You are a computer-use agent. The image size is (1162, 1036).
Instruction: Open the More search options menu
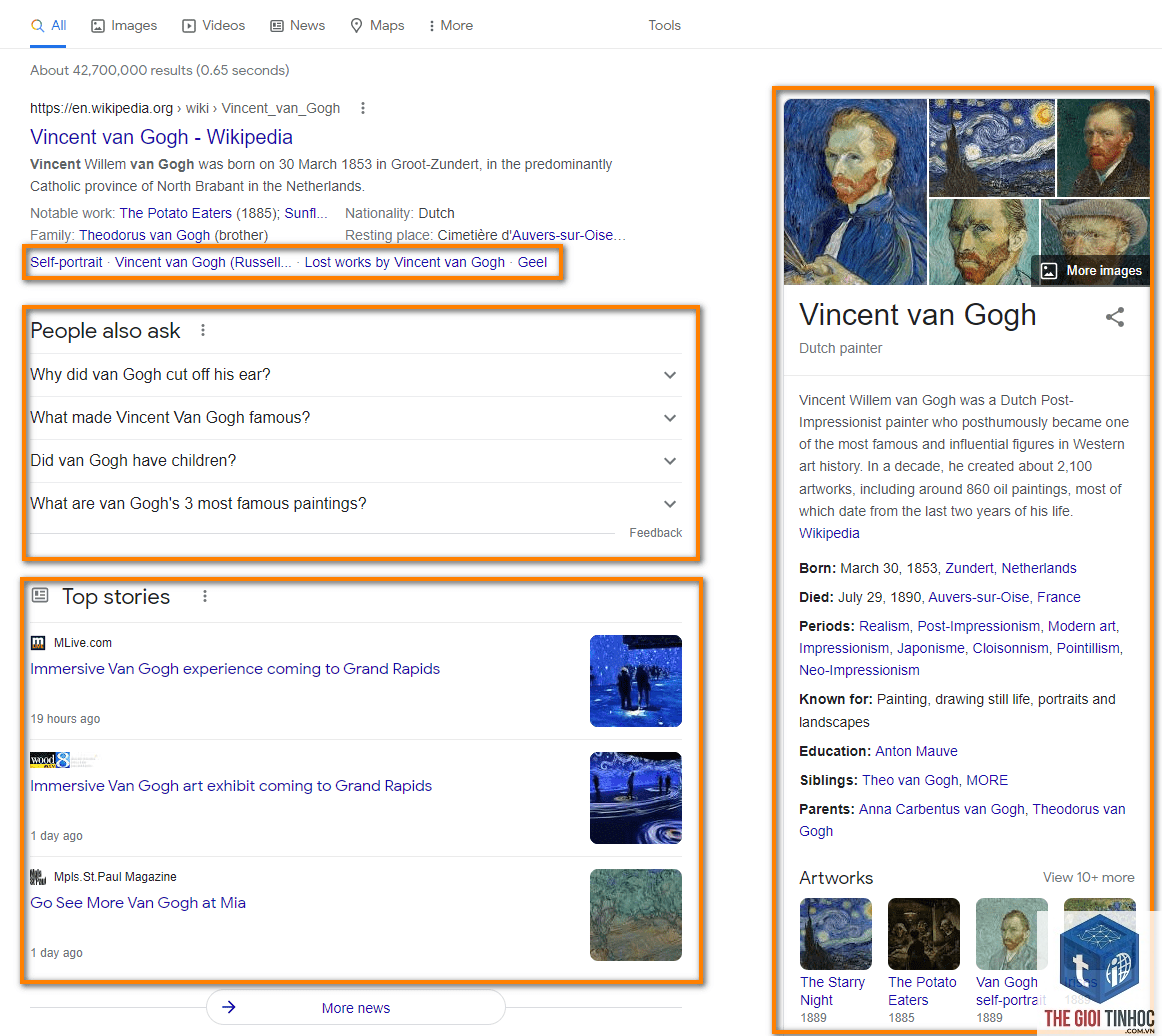(451, 25)
